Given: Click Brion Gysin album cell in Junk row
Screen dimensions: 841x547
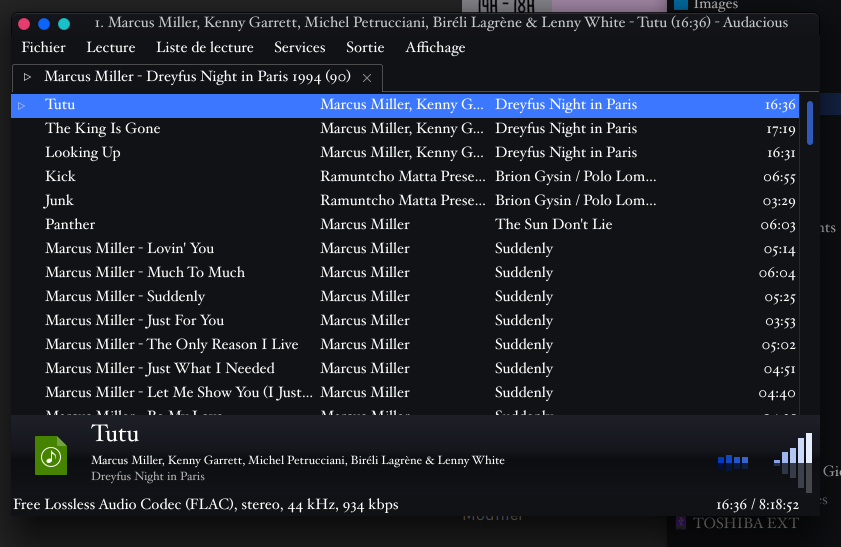Looking at the screenshot, I should tap(576, 201).
